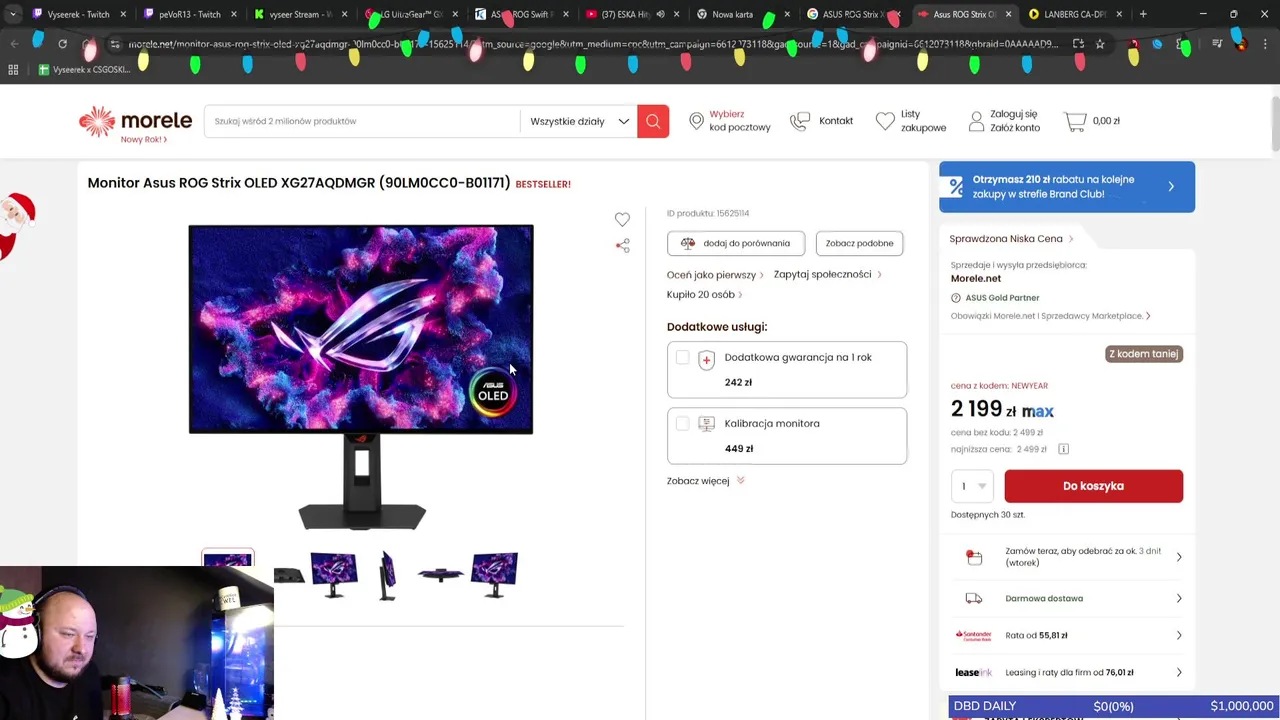Open Brand Club banner arrow

pyautogui.click(x=1171, y=187)
